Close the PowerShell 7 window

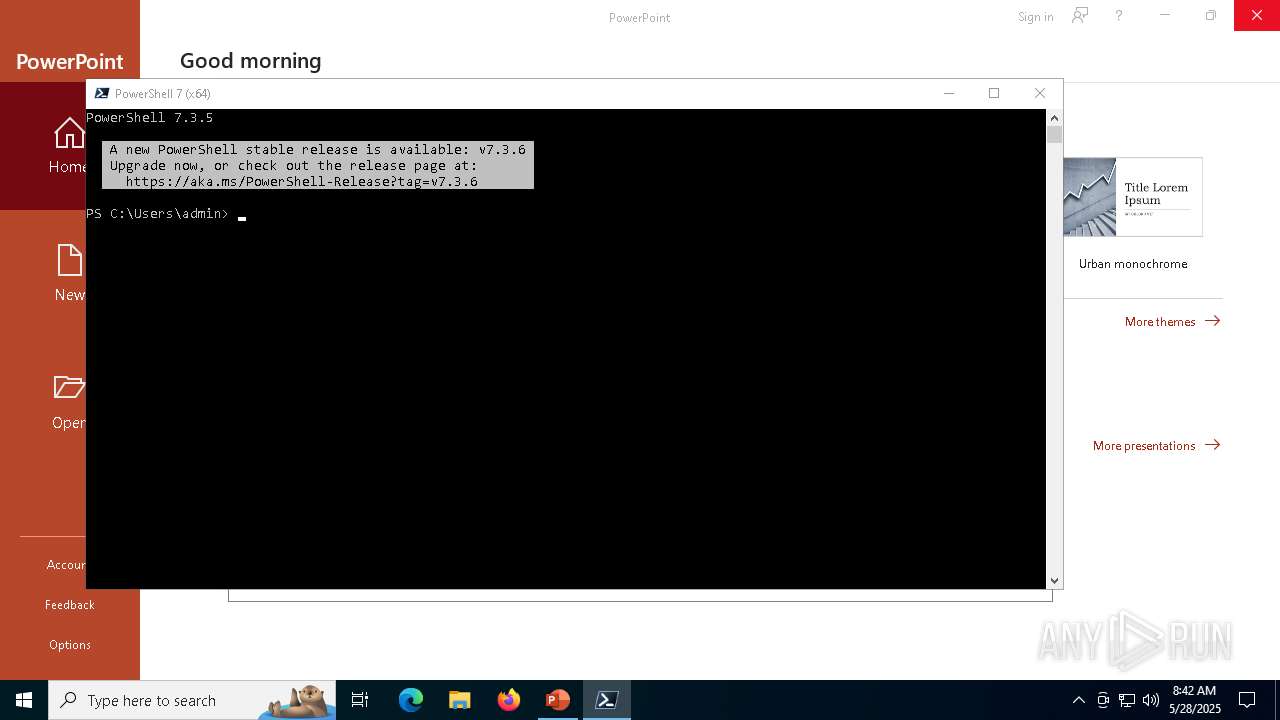tap(1040, 93)
